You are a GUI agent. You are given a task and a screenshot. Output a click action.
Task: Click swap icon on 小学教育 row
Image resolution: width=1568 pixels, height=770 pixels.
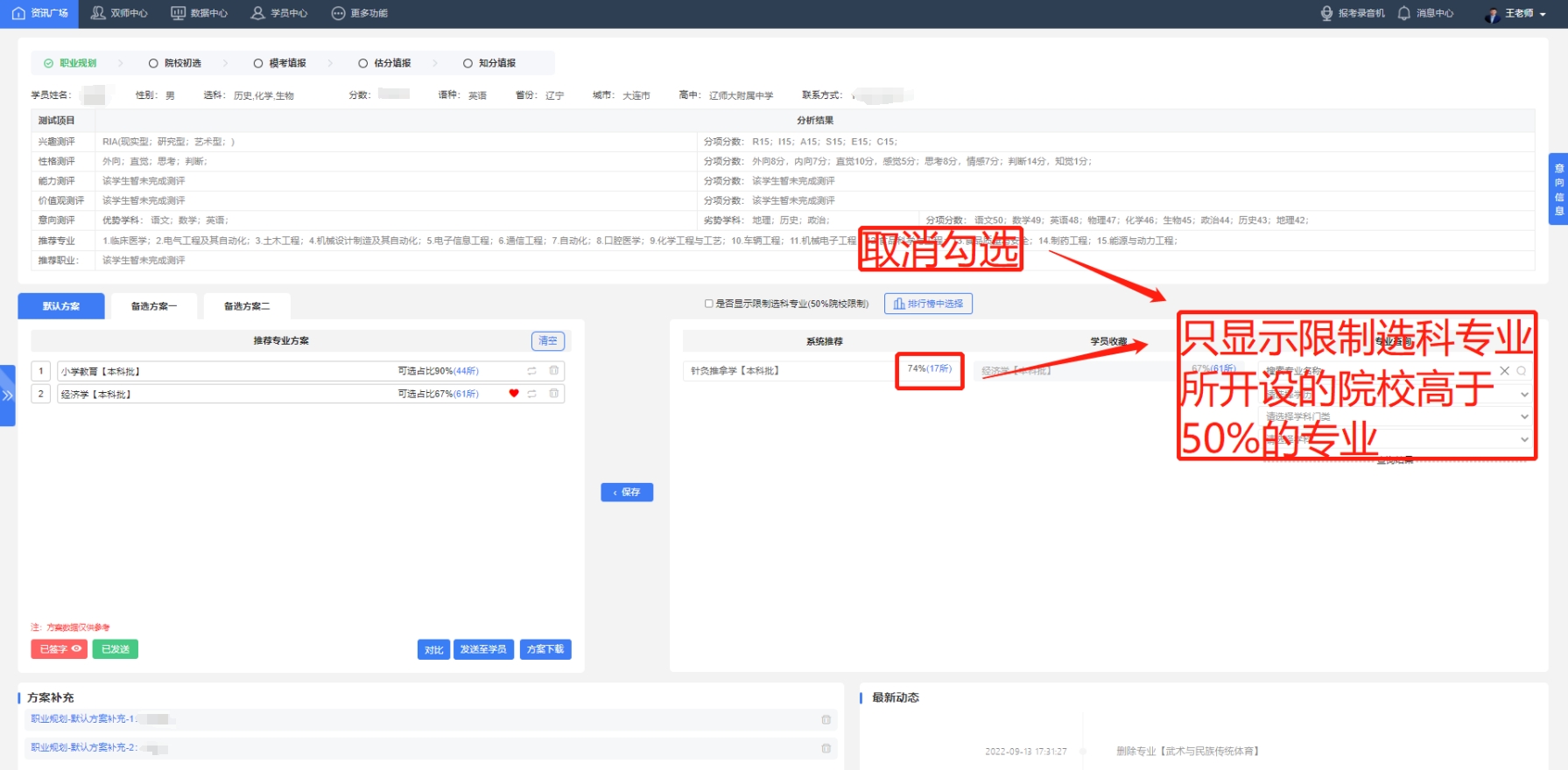pos(531,371)
